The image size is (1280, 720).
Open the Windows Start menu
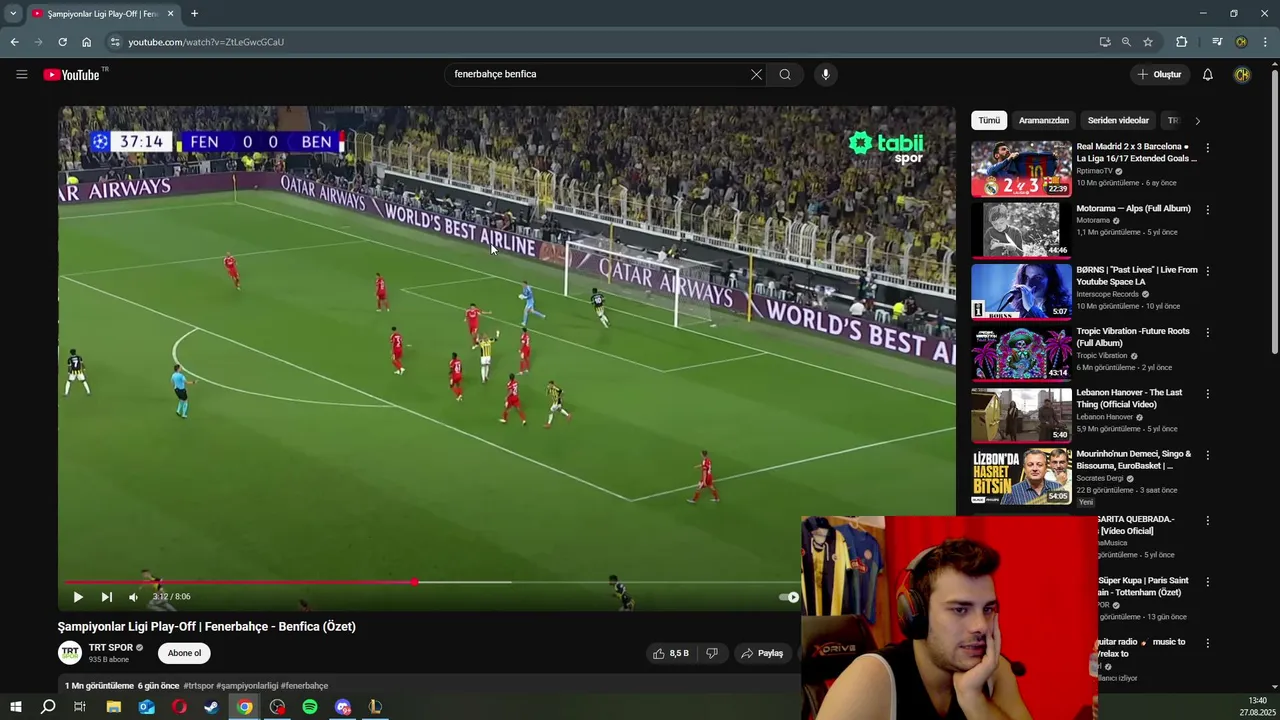15,707
